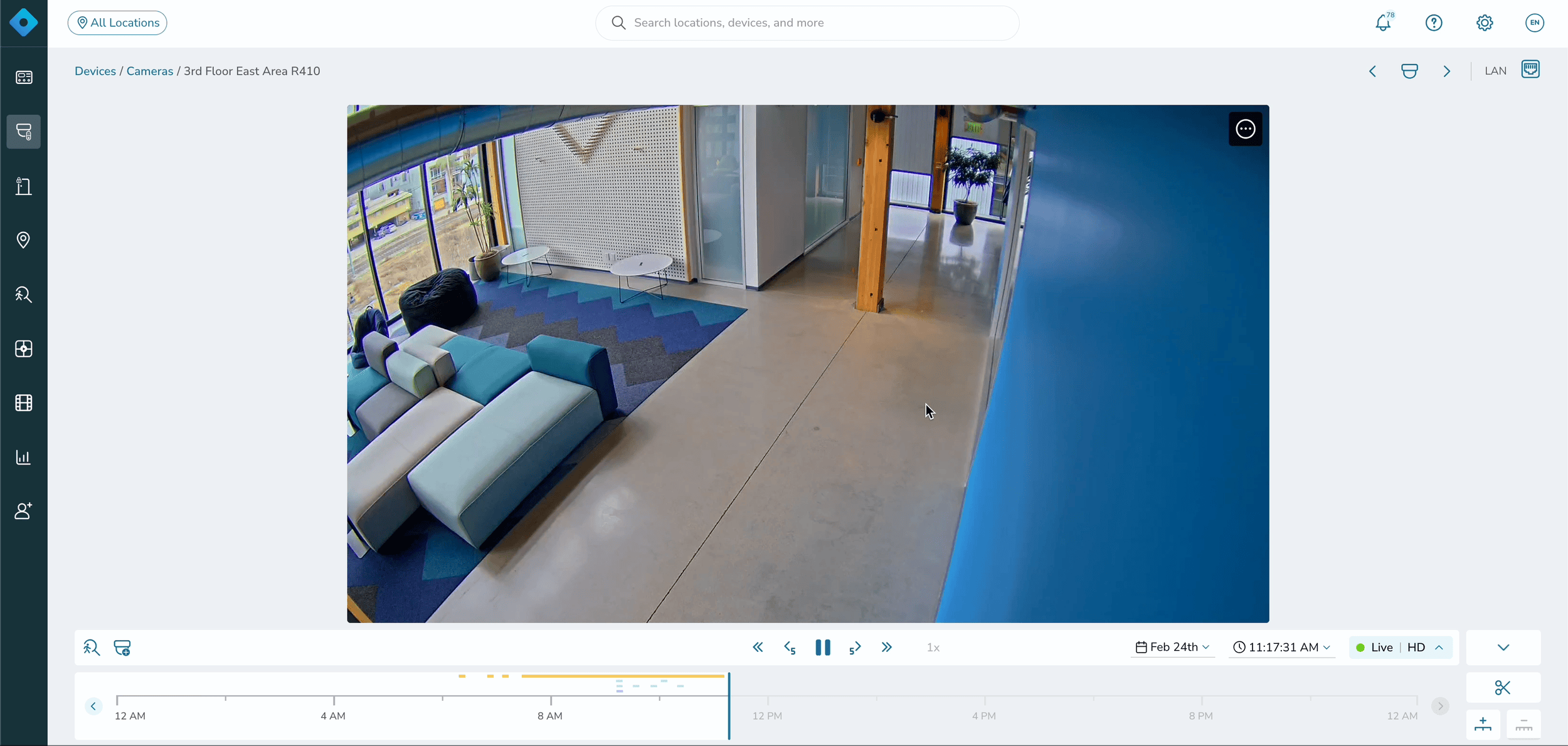1568x746 pixels.
Task: Open the EN user profile avatar
Action: (1535, 23)
